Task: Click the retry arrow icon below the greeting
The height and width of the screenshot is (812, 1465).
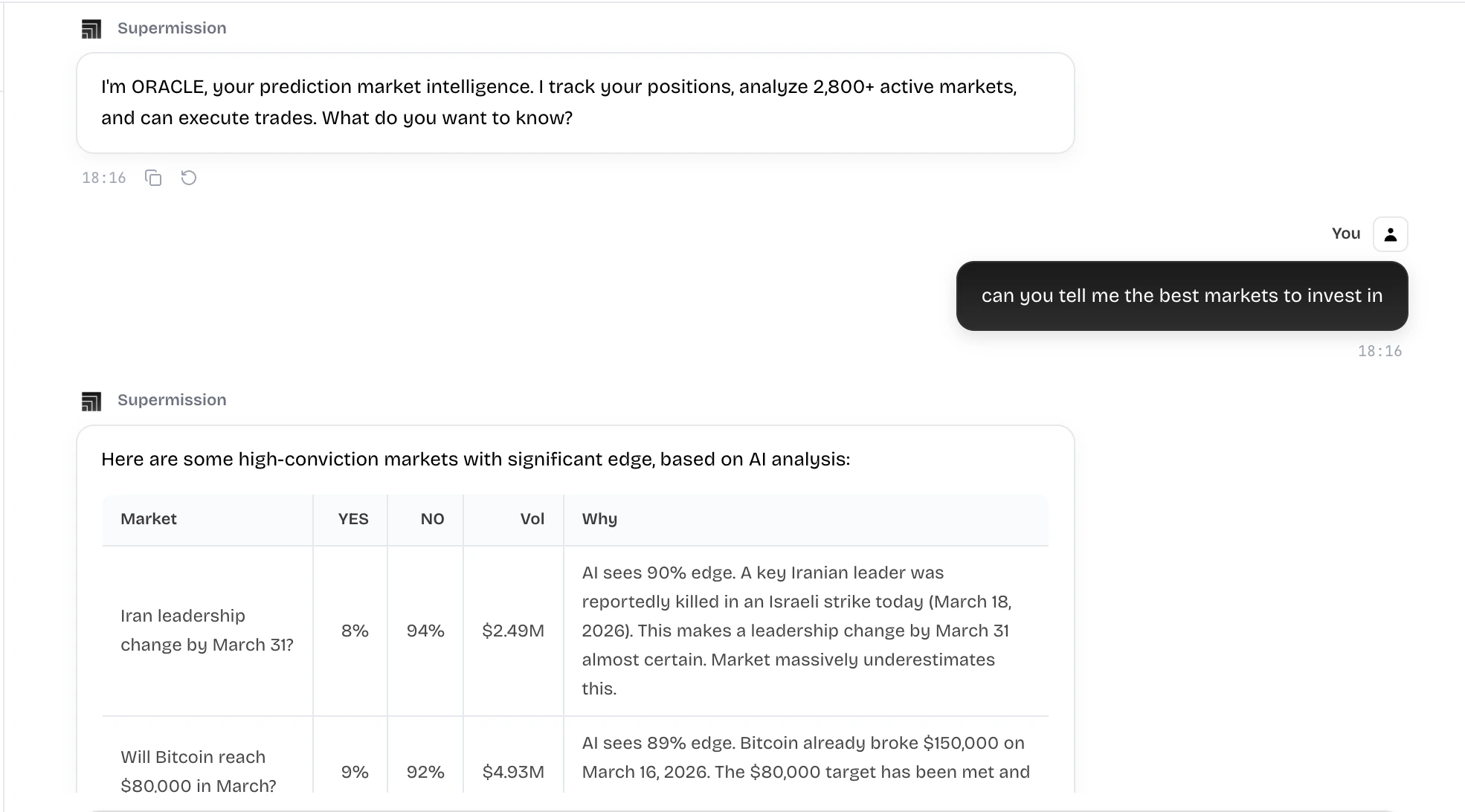Action: 188,177
